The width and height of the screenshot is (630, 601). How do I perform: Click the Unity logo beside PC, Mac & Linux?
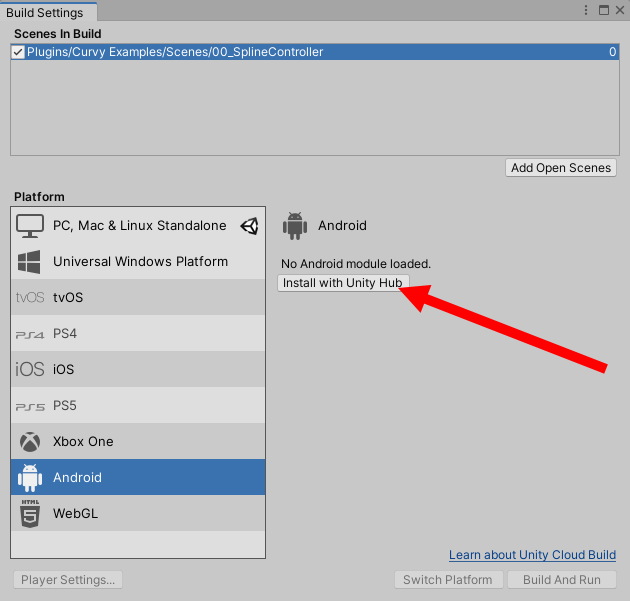250,226
